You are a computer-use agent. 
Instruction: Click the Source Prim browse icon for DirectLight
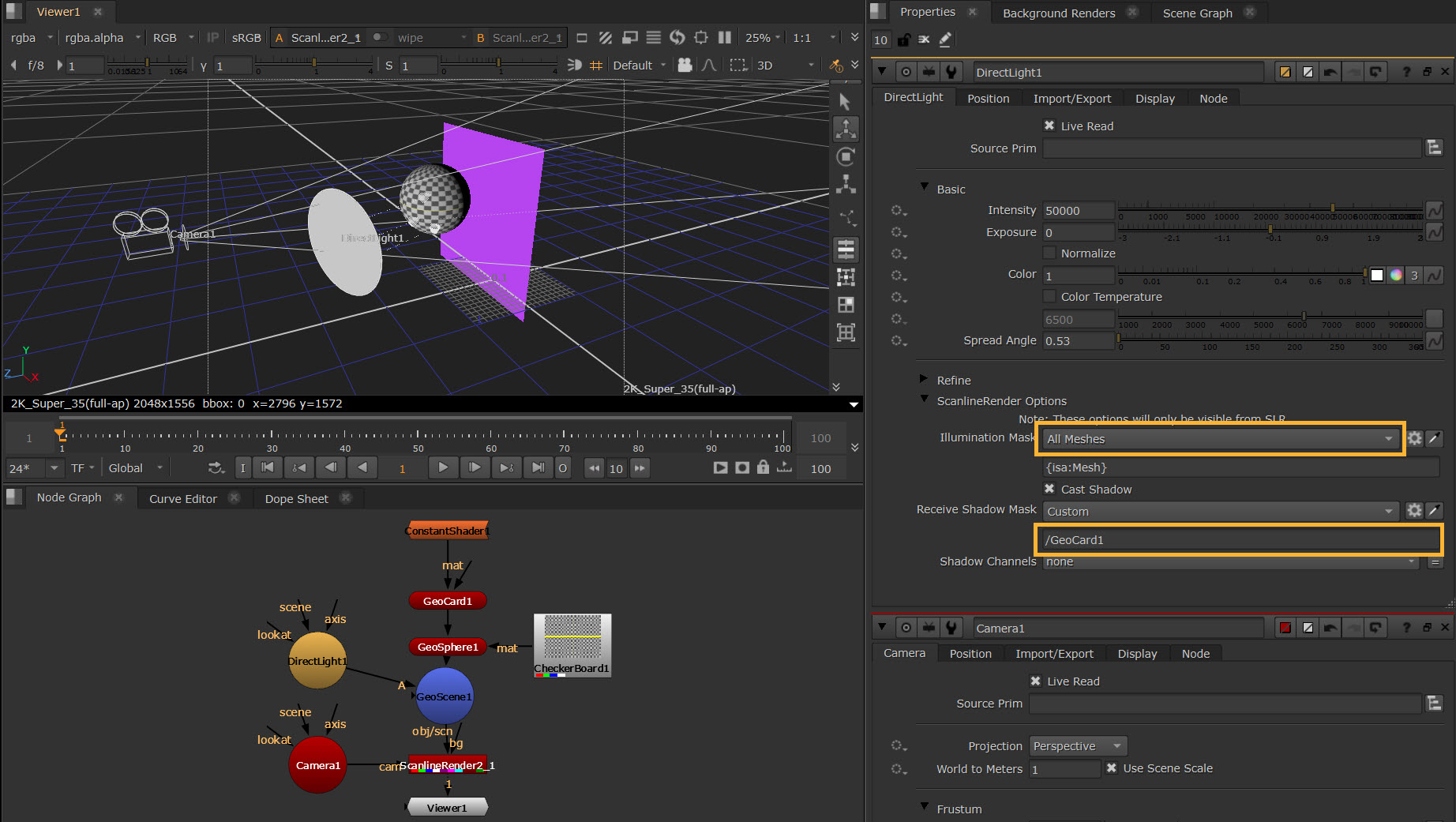(x=1434, y=148)
